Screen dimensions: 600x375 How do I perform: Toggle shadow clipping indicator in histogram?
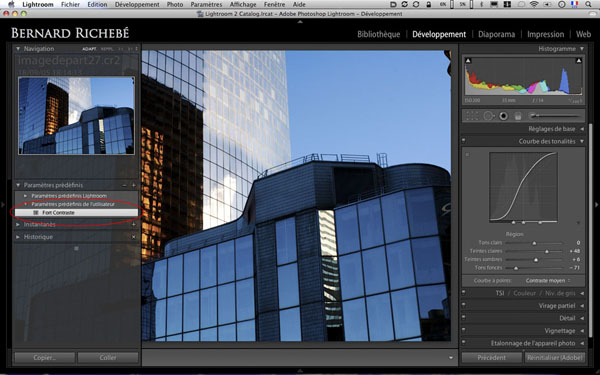[x=468, y=60]
